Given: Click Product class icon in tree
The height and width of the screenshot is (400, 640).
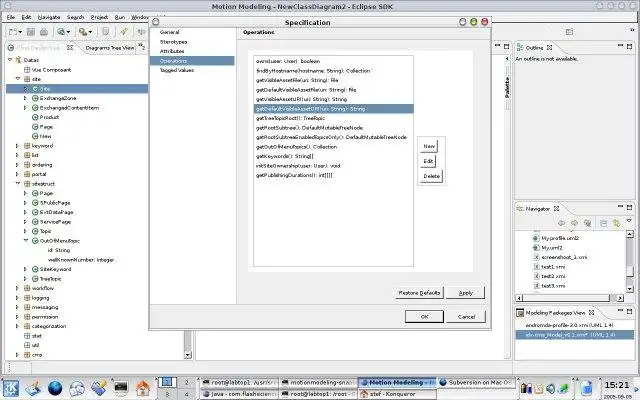Looking at the screenshot, I should point(35,117).
